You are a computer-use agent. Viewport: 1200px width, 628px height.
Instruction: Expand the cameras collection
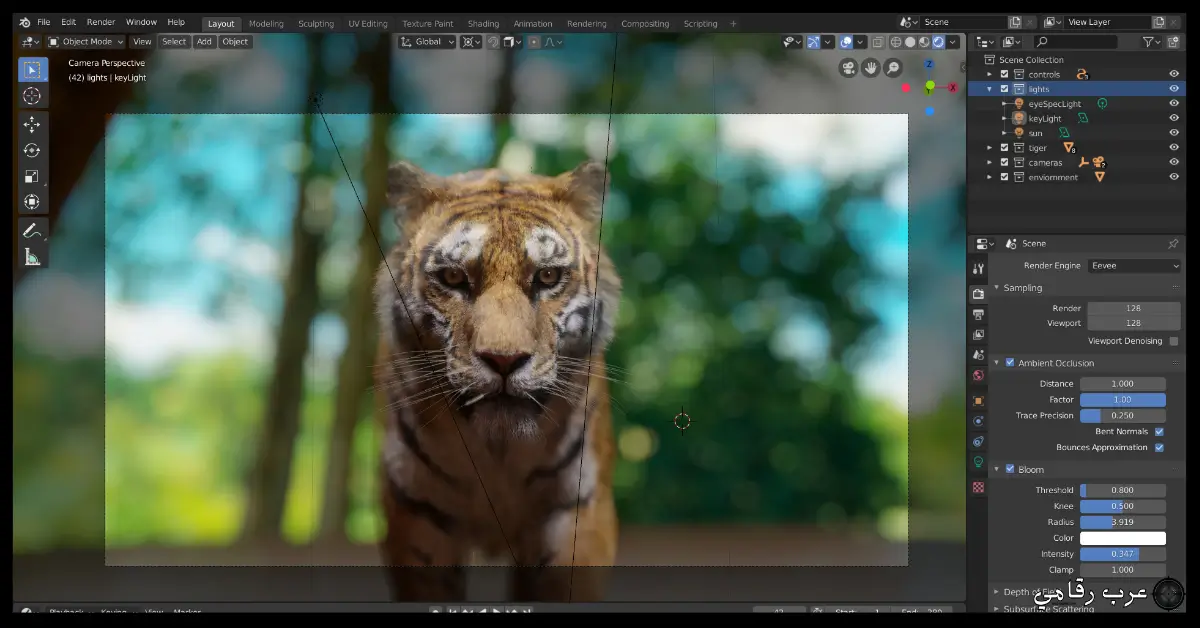coord(990,162)
